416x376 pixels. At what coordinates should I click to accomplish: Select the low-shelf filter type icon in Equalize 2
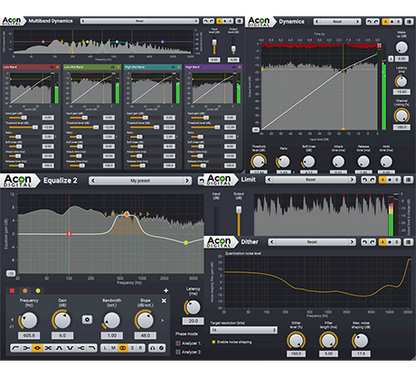pos(27,348)
